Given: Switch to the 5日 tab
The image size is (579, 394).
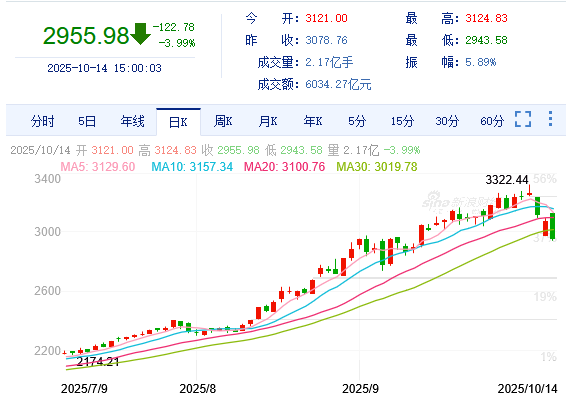Looking at the screenshot, I should pos(87,121).
